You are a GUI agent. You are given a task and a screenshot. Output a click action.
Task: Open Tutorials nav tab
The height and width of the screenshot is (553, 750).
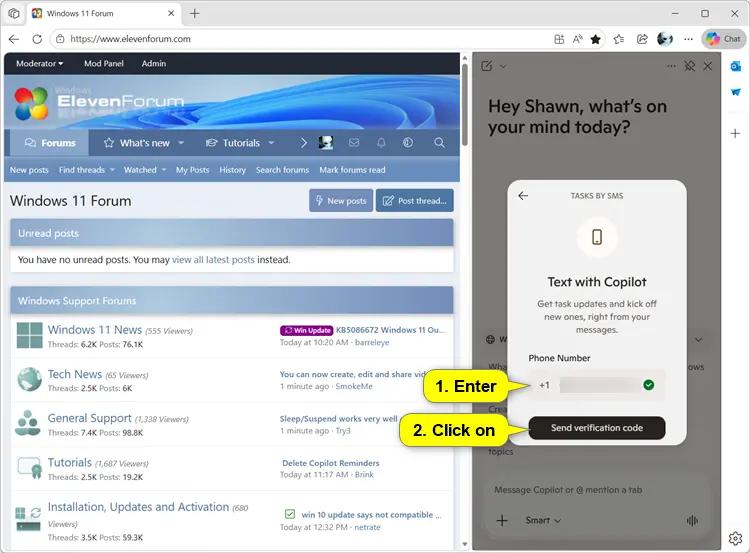pos(233,143)
